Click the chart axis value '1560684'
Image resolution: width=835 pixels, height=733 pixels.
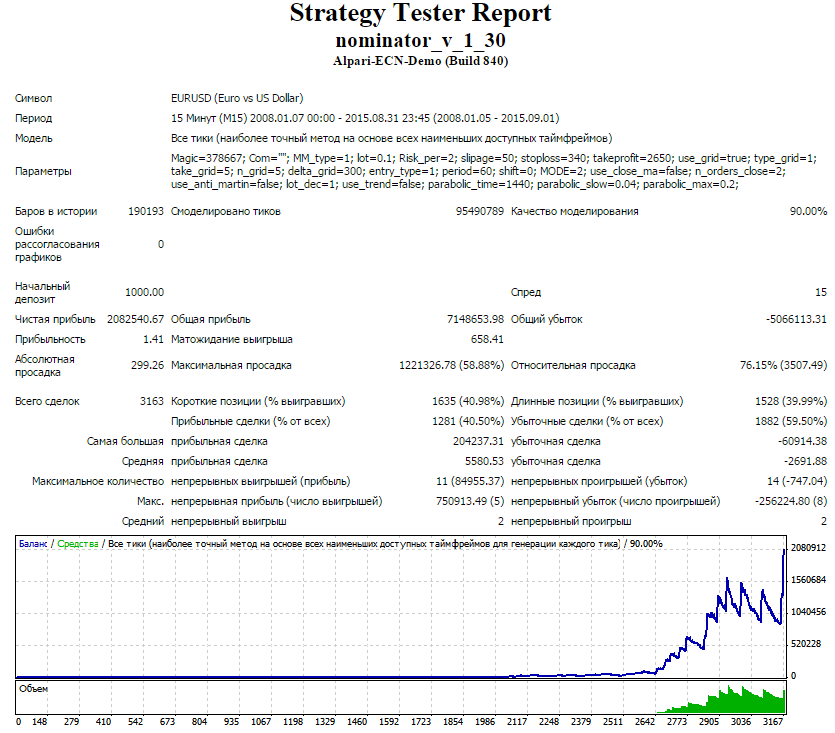coord(808,580)
